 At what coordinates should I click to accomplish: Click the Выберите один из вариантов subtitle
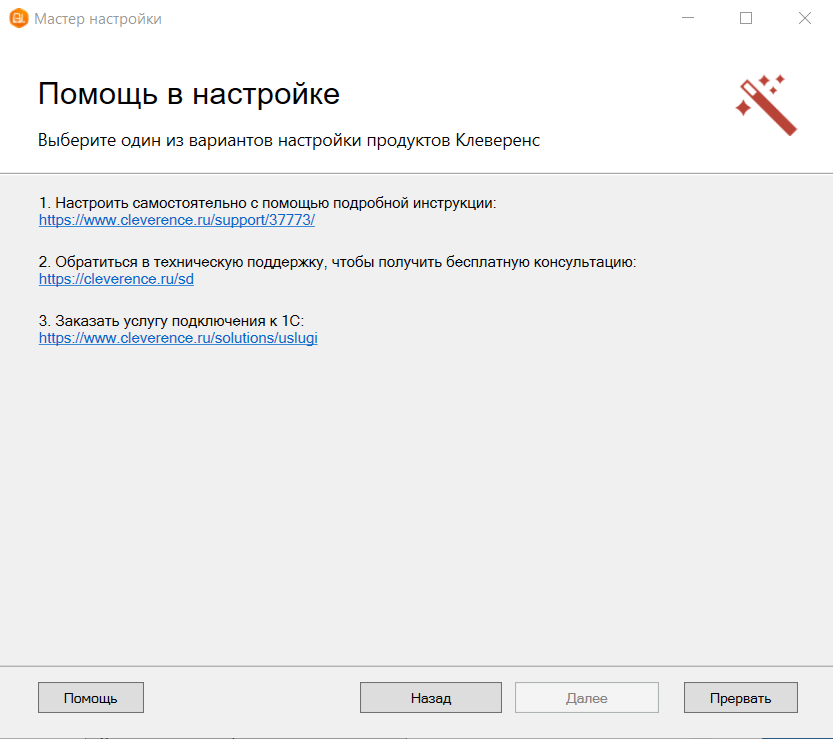[x=288, y=141]
